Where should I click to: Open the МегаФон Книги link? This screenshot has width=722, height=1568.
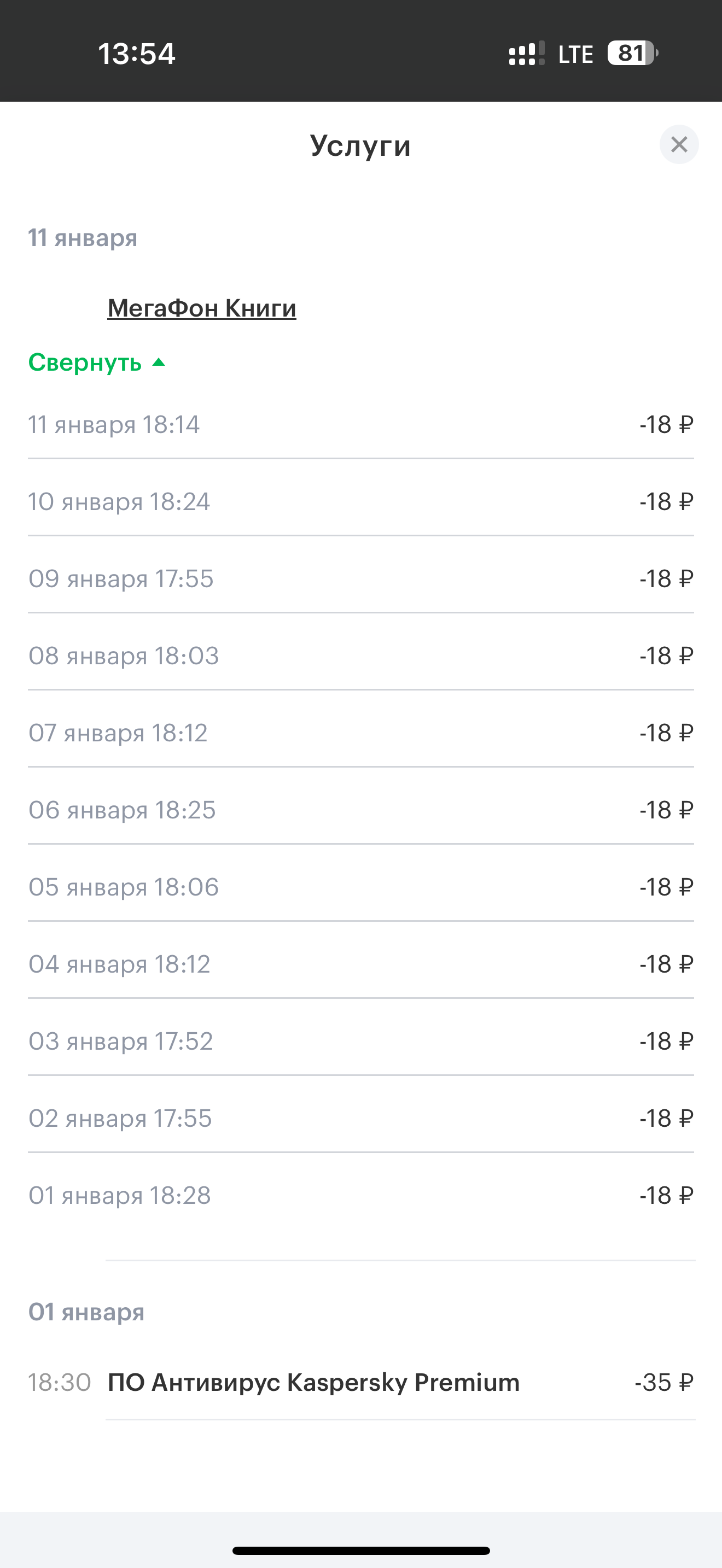click(x=202, y=308)
